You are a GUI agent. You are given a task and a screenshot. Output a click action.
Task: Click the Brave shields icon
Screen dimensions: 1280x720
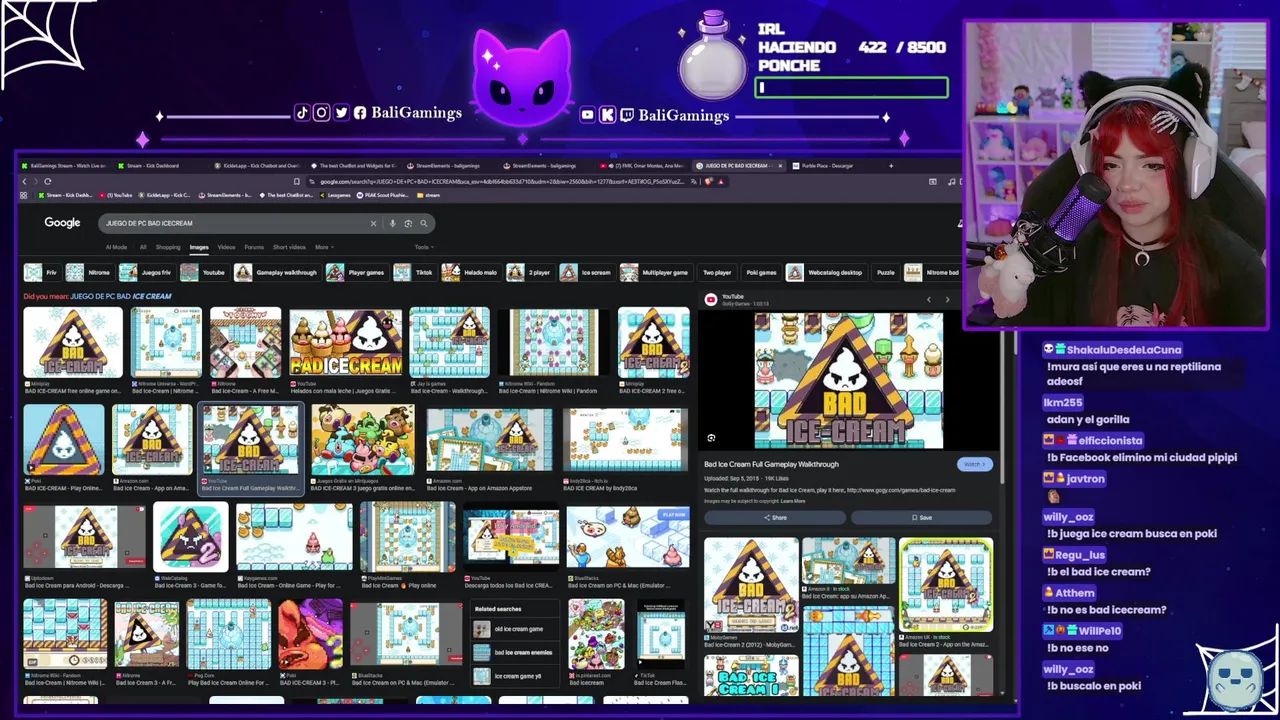(x=708, y=181)
